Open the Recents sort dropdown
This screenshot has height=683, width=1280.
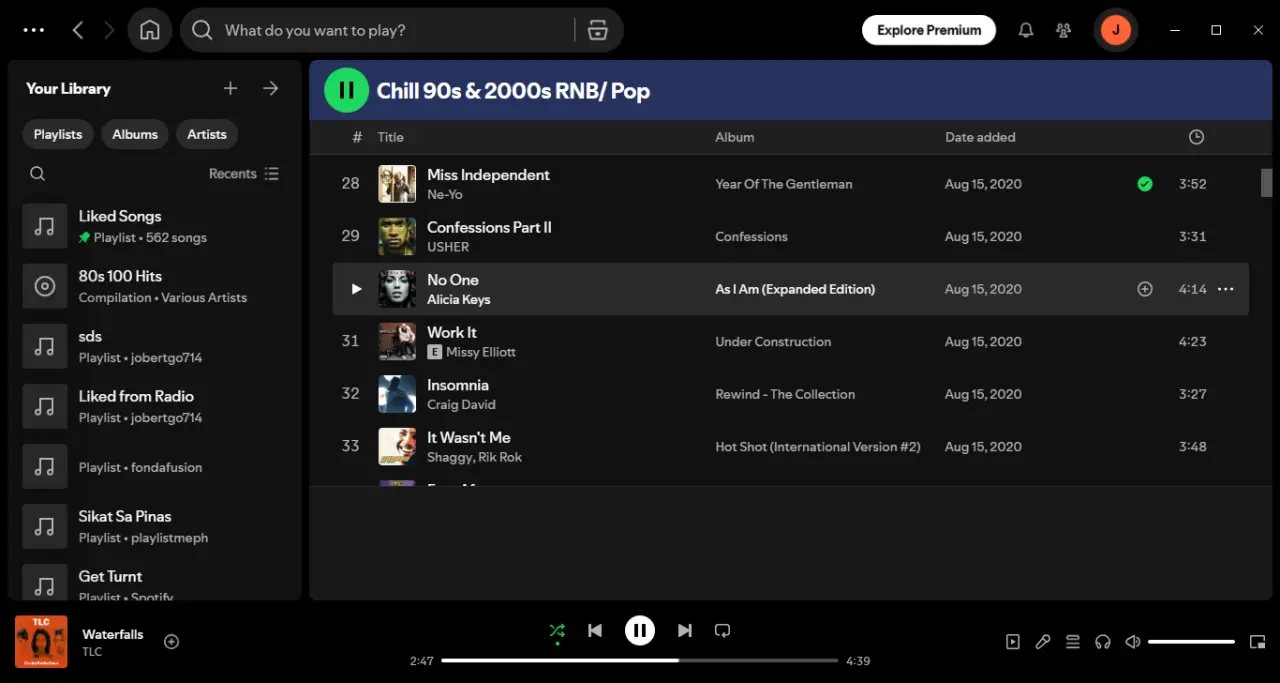244,174
